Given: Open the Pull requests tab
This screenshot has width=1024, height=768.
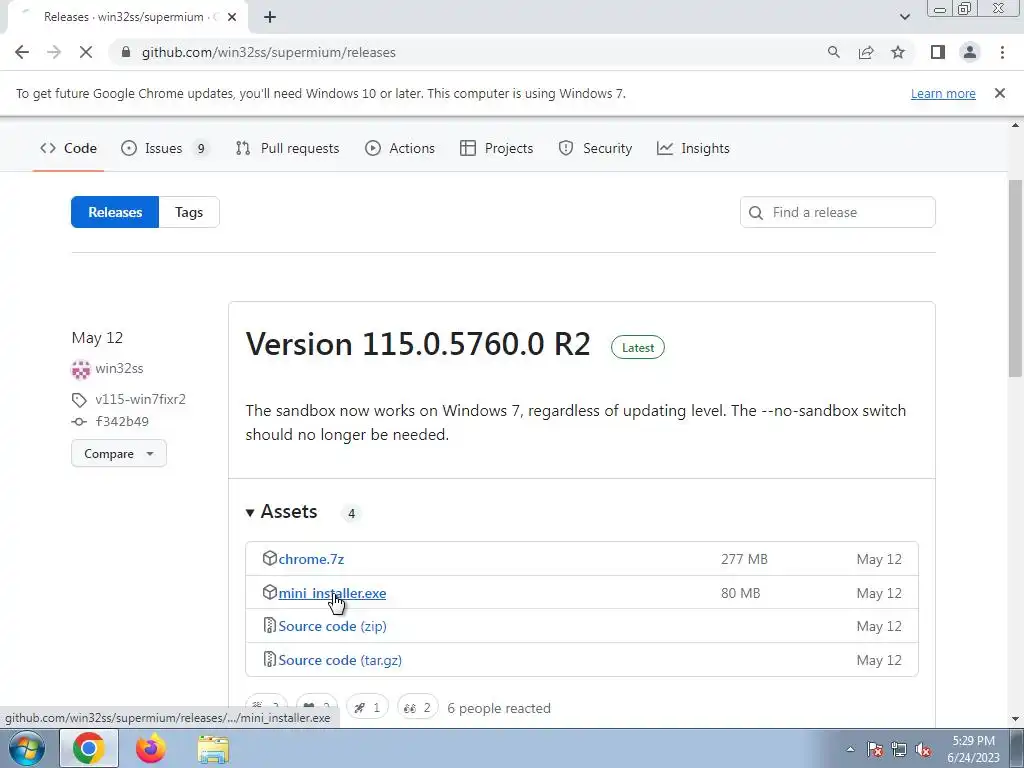Looking at the screenshot, I should [x=287, y=148].
